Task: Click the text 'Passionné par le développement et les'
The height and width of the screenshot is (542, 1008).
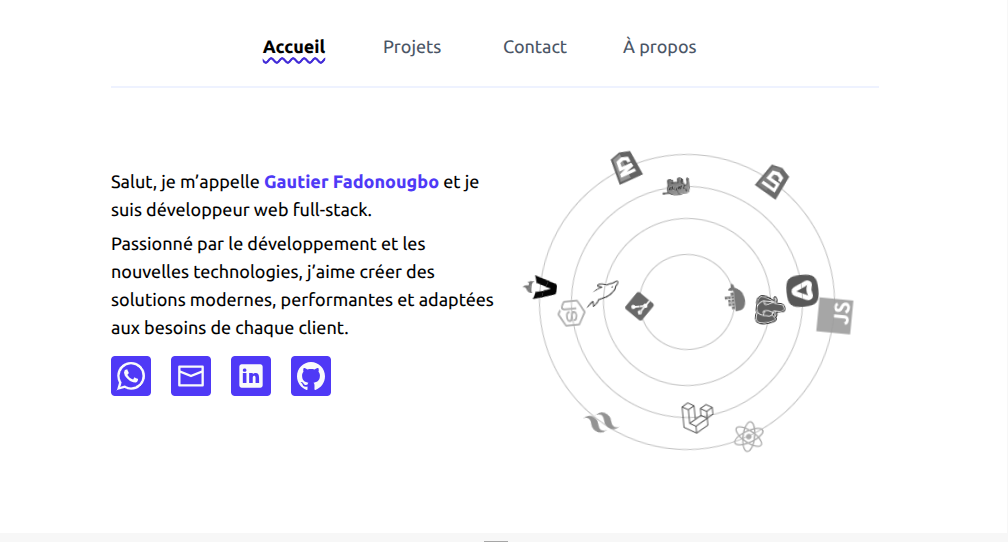Action: tap(268, 244)
